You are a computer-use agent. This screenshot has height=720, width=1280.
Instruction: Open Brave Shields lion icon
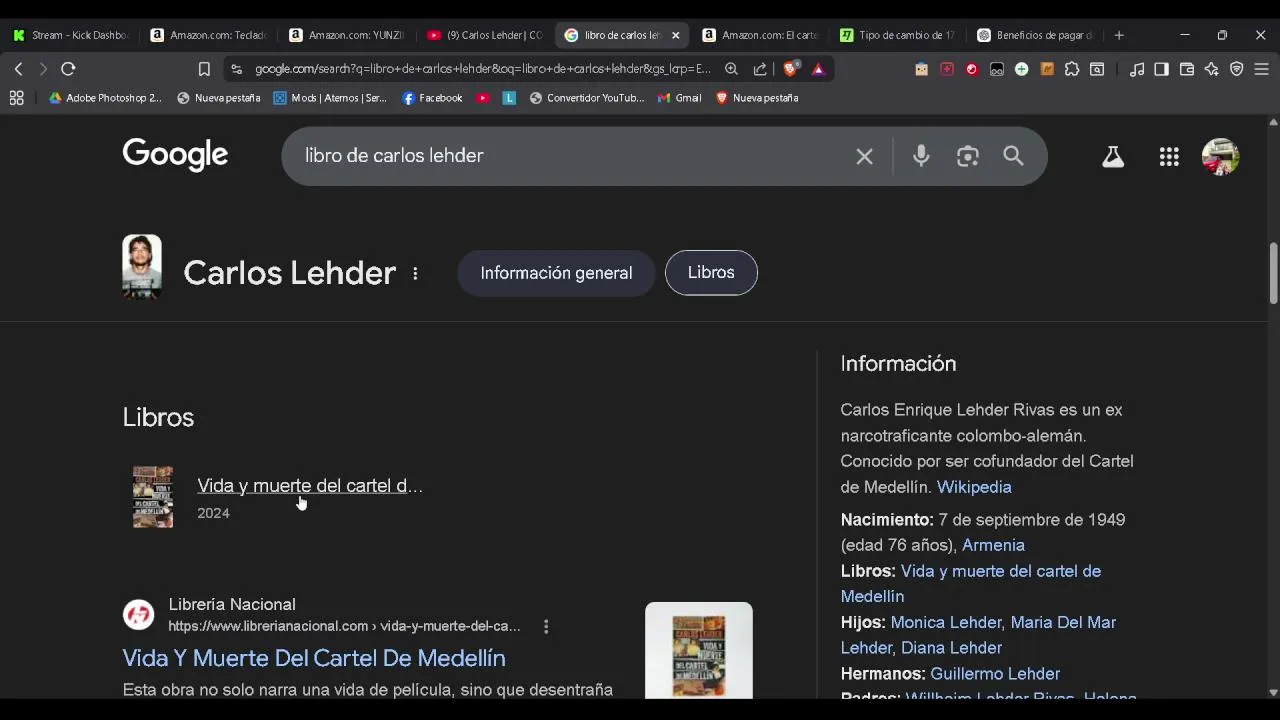coord(790,69)
